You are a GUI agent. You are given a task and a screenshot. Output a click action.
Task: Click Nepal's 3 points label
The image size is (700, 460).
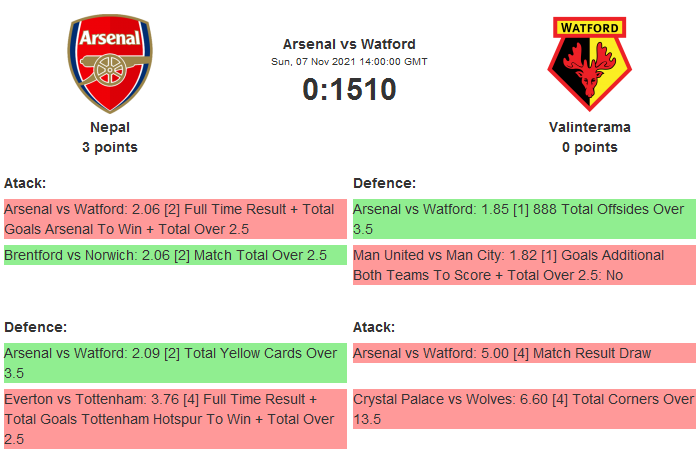tap(110, 147)
